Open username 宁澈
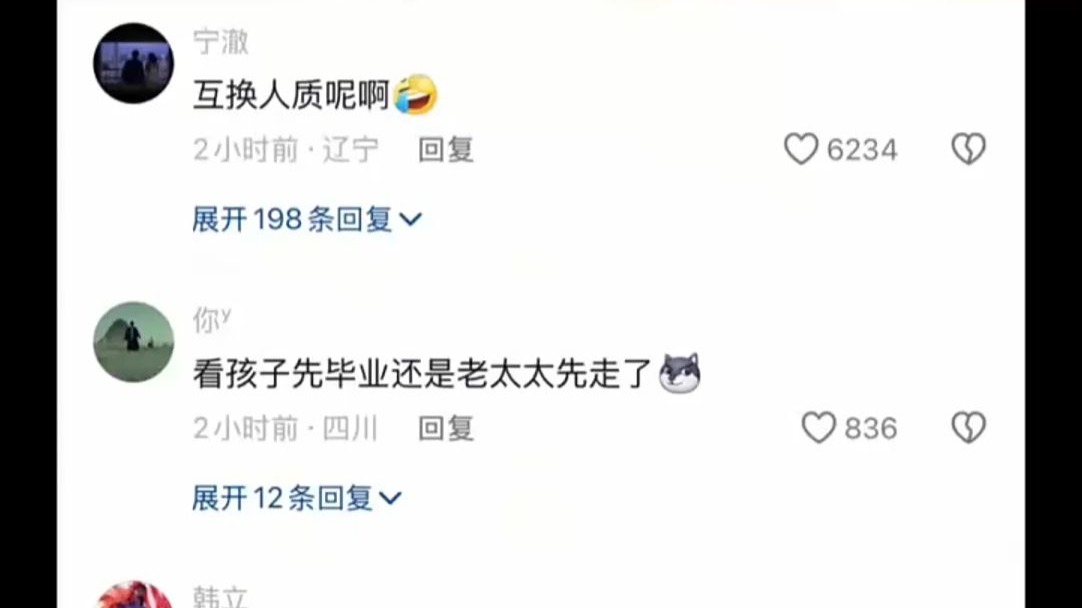The image size is (1082, 608). pos(221,41)
